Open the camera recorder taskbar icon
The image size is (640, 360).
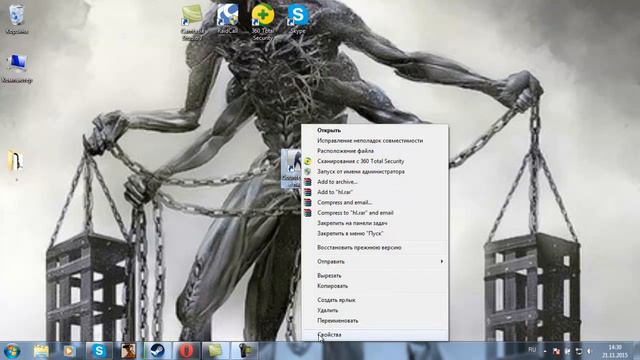245,351
